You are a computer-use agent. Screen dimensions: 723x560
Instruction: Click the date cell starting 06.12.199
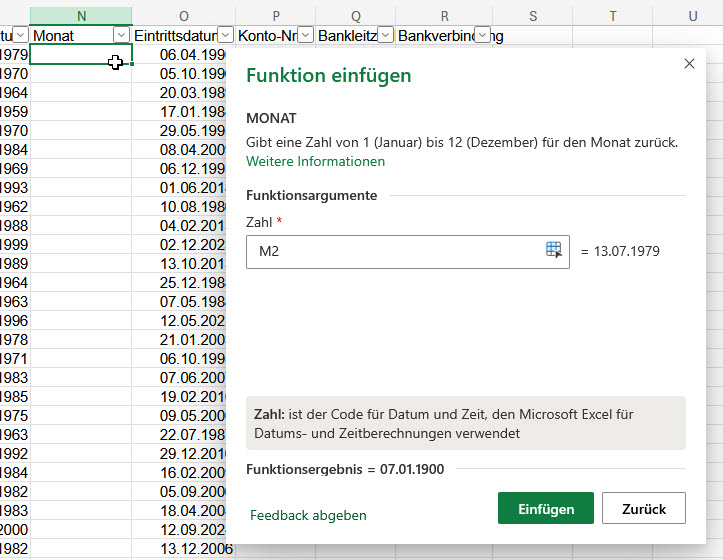[180, 168]
